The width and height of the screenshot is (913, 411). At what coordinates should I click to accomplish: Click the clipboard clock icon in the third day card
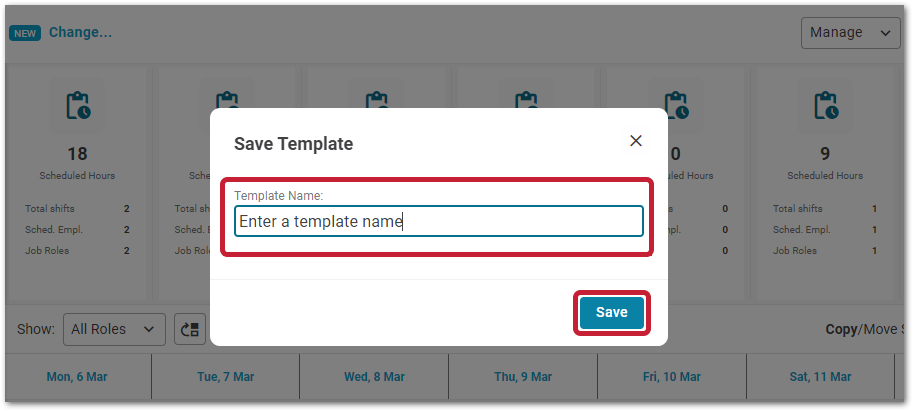pos(377,97)
